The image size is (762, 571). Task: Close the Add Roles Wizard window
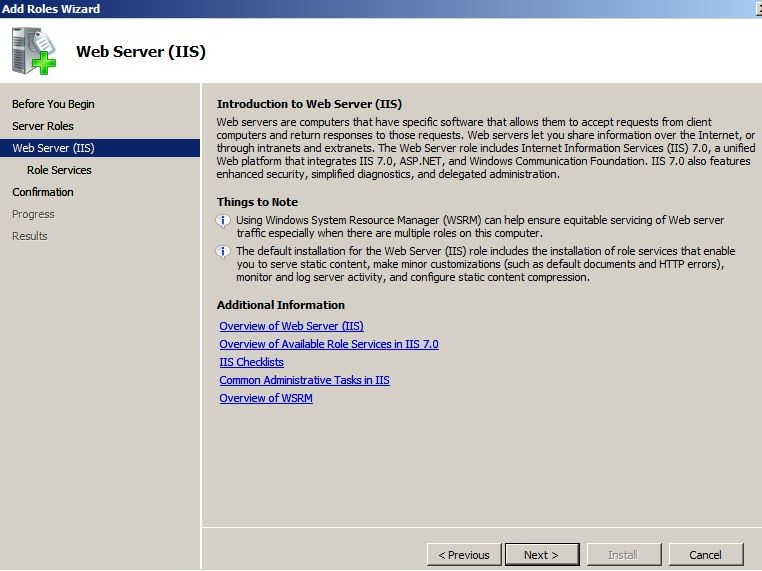[759, 9]
